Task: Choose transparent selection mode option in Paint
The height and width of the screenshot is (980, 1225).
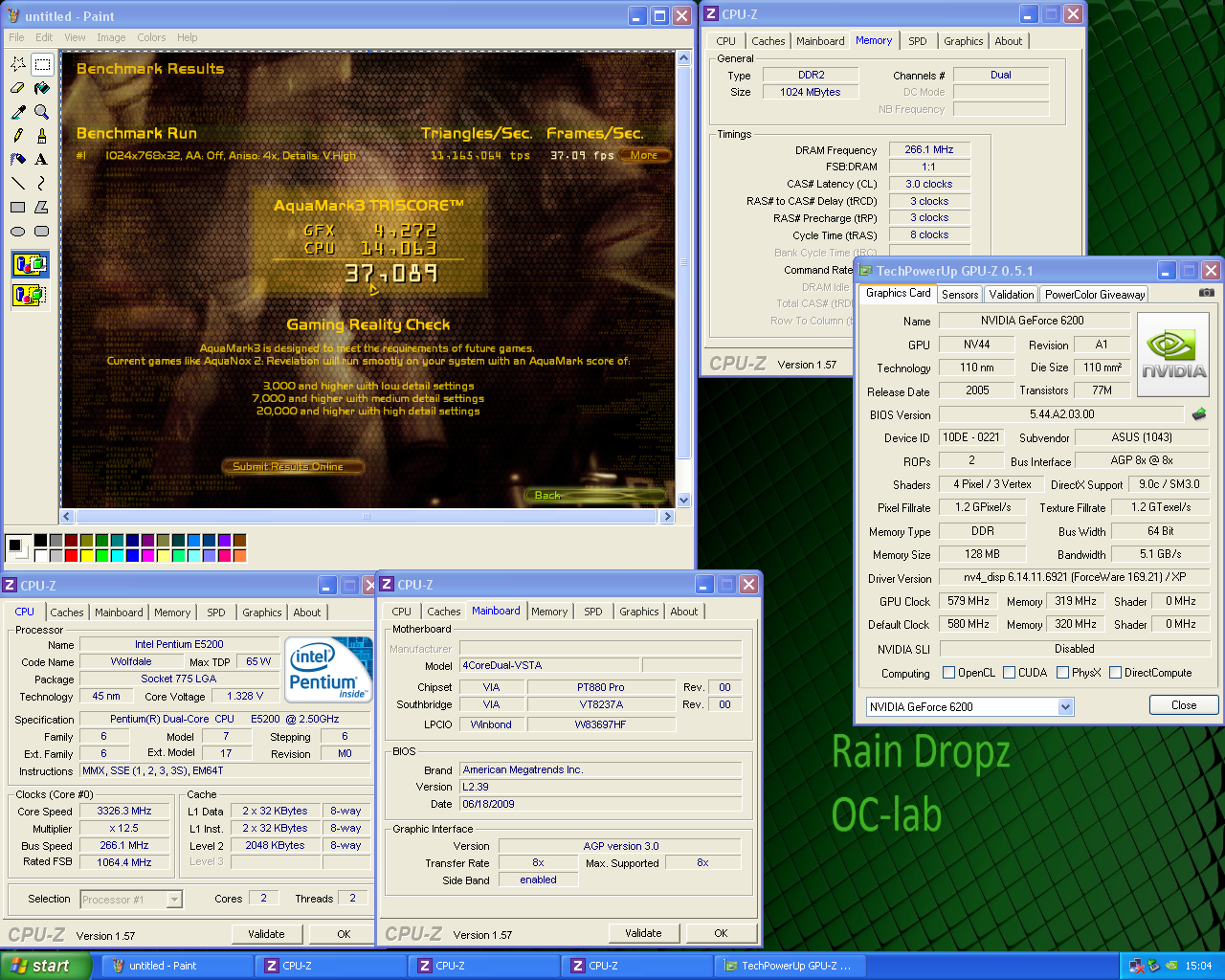Action: [x=30, y=295]
